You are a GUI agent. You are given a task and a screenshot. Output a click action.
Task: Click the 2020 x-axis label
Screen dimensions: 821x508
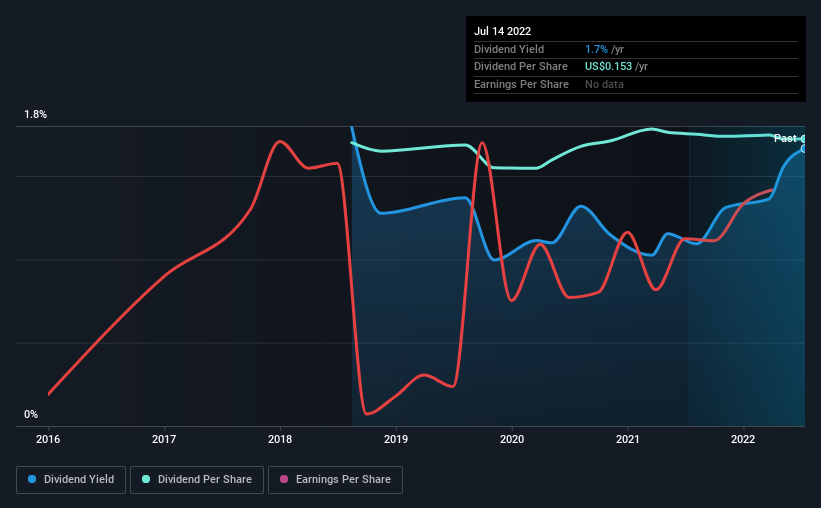(x=512, y=439)
